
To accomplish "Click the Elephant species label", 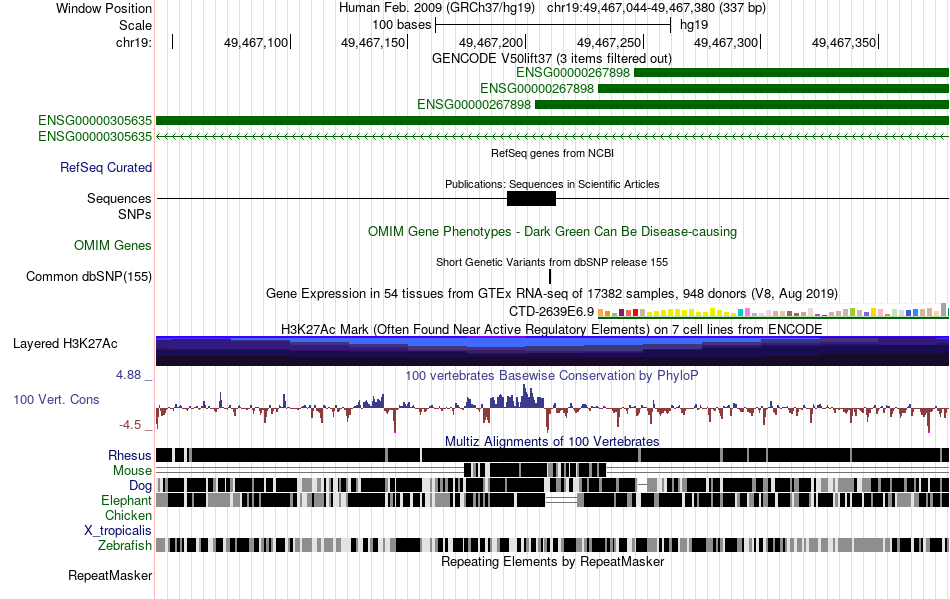I will 126,500.
